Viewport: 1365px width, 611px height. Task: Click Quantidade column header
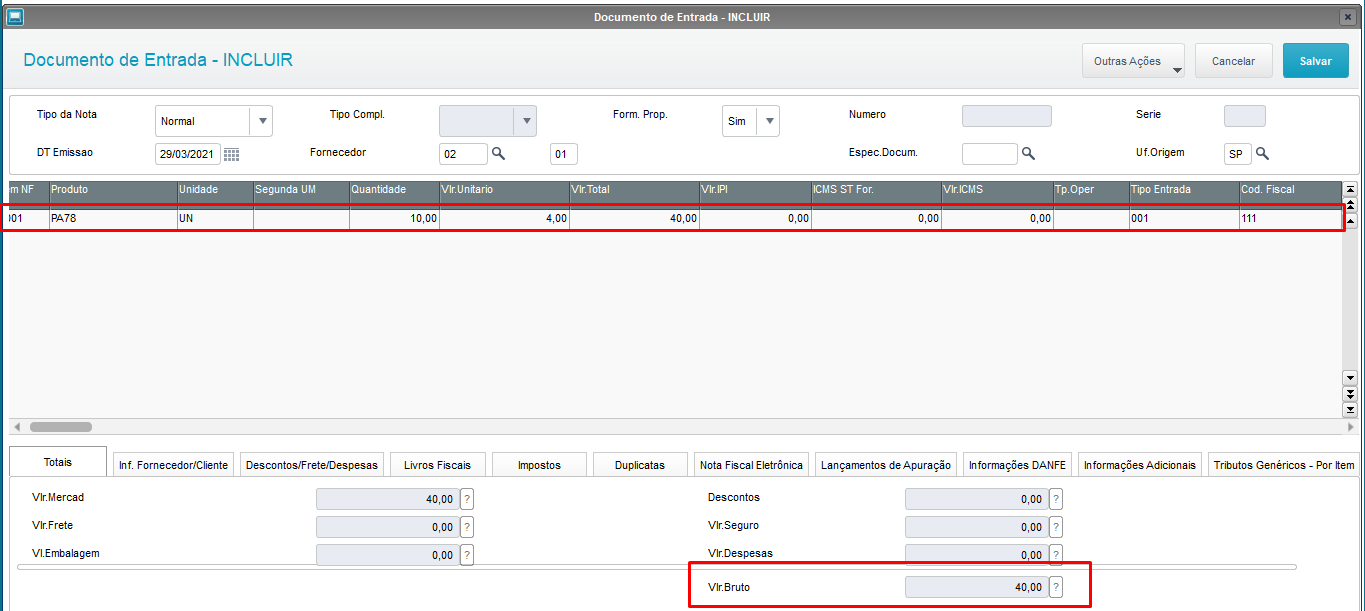click(394, 189)
